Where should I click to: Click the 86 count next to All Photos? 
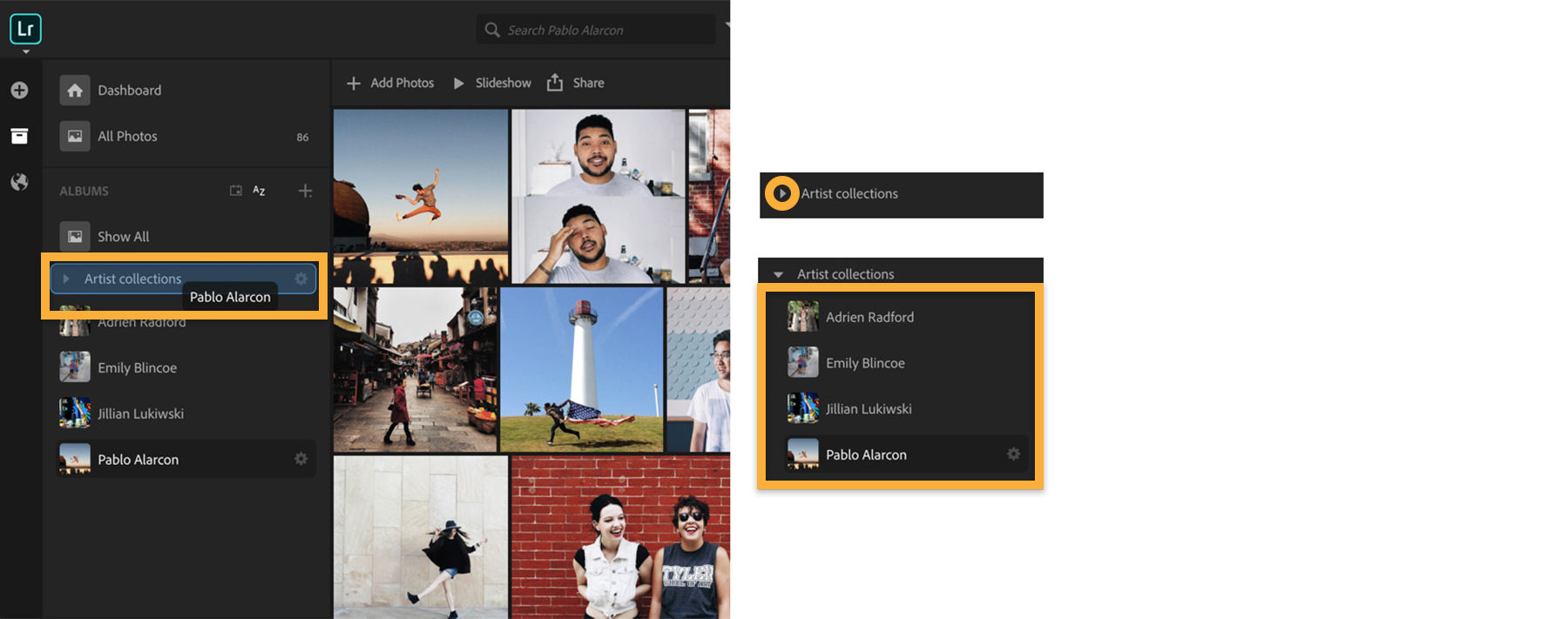coord(302,138)
